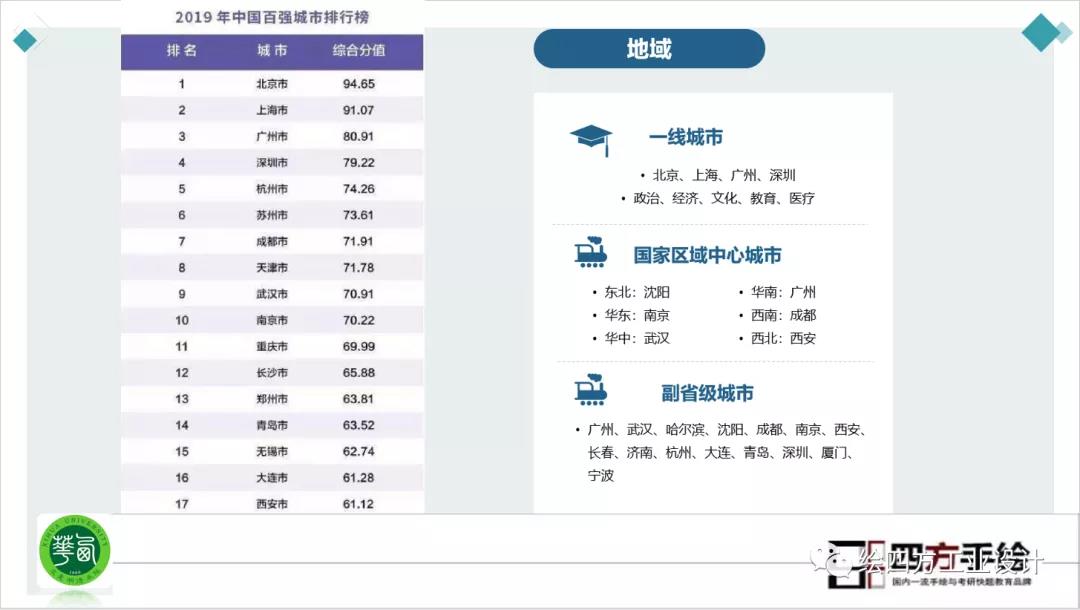Click the graduation cap icon
This screenshot has width=1080, height=610.
pyautogui.click(x=591, y=140)
